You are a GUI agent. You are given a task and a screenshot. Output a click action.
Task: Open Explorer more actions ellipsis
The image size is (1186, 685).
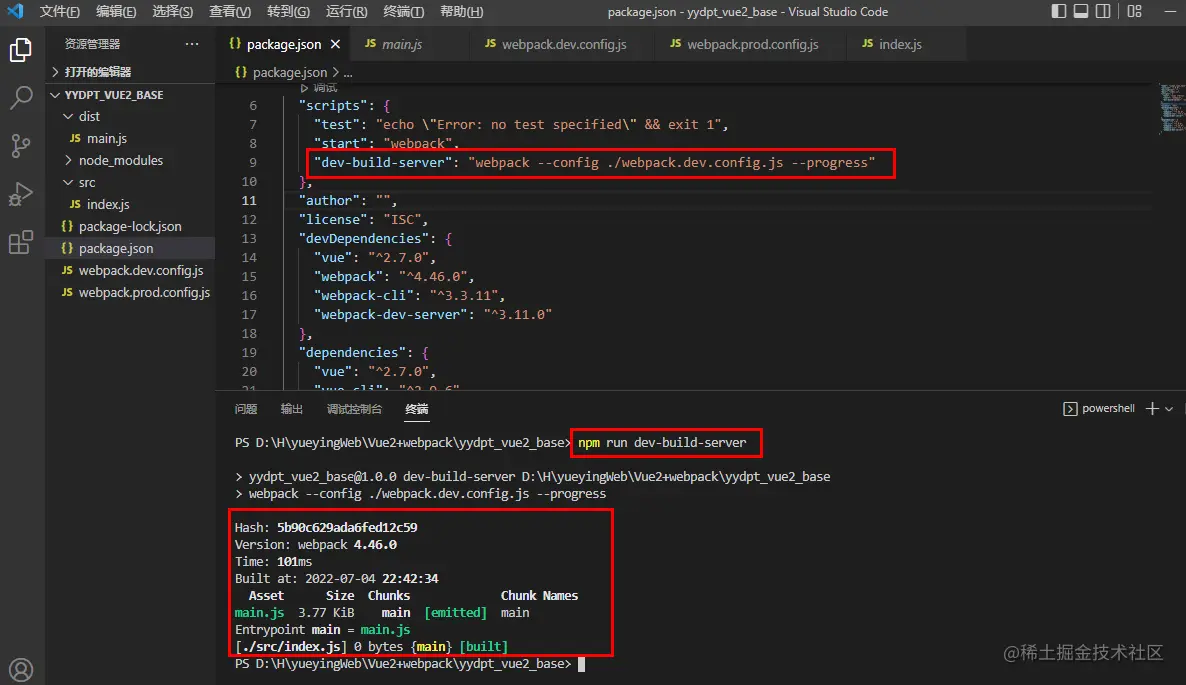click(192, 44)
